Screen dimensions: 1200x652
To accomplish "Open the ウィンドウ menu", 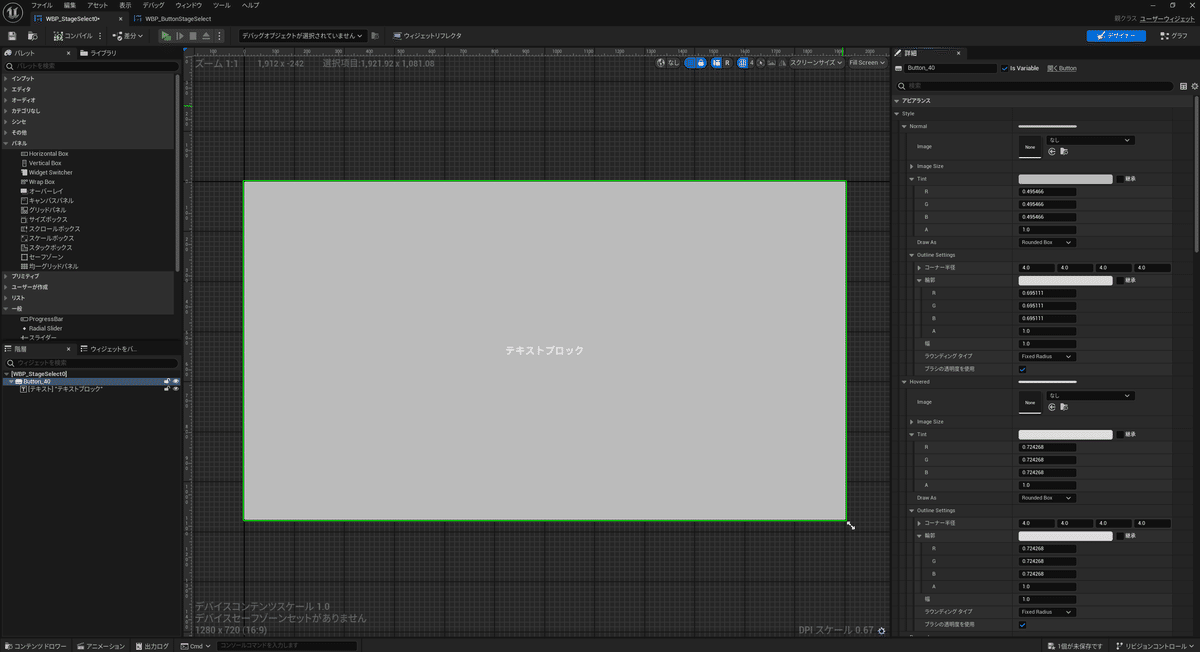I will click(188, 5).
